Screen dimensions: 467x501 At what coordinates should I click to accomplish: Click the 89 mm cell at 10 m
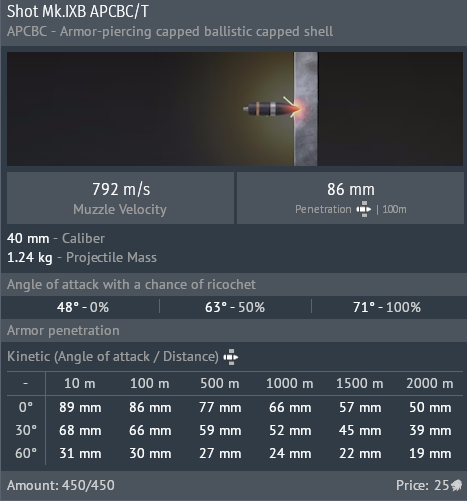click(x=80, y=407)
